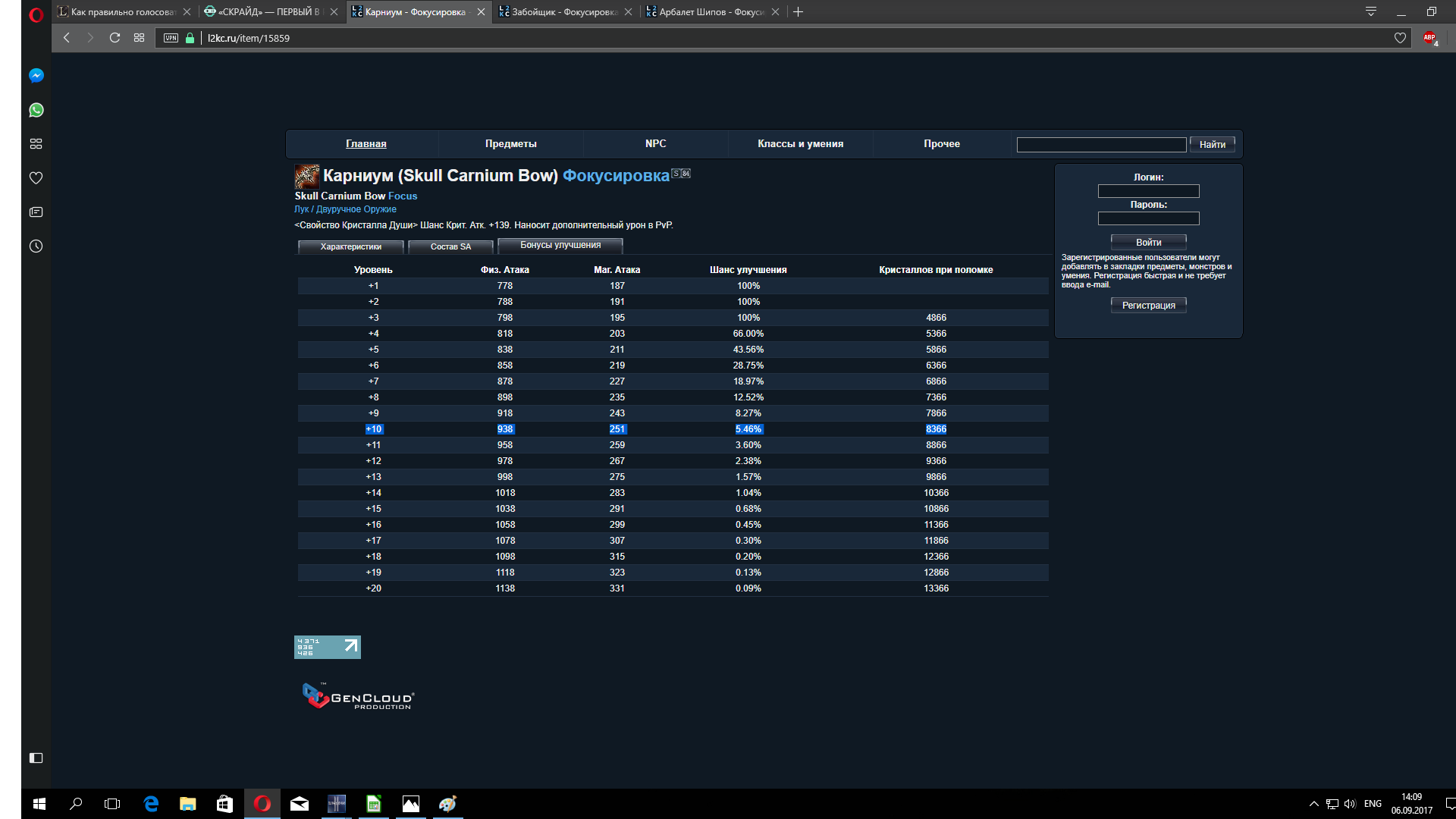
Task: Open history clock icon in sidebar
Action: 36,246
